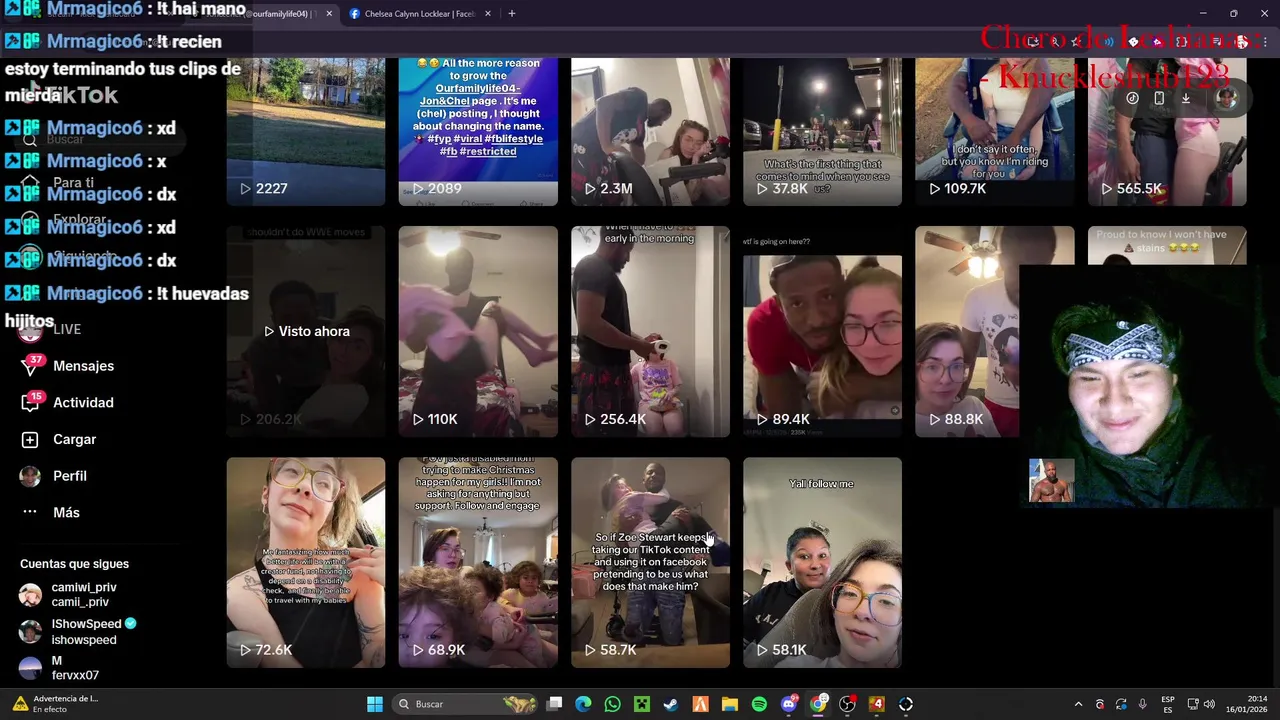
Task: Click the microphone tray icon
Action: (1142, 704)
